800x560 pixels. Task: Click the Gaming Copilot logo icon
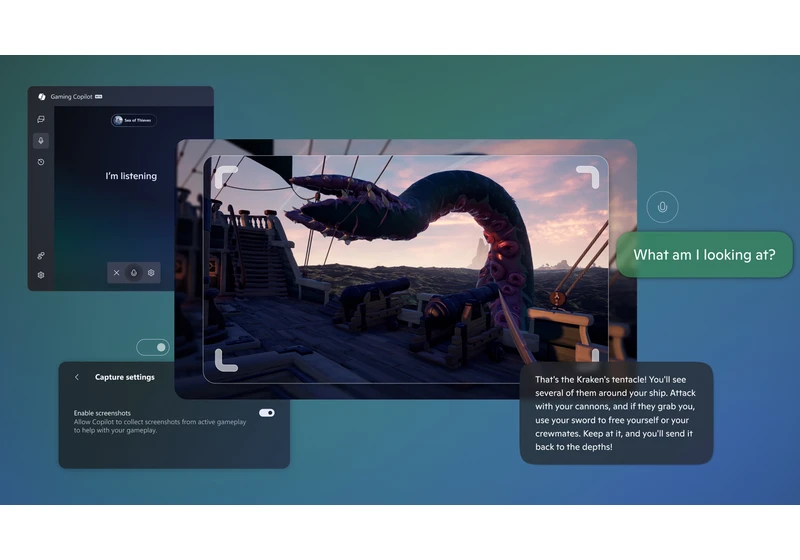(x=42, y=96)
